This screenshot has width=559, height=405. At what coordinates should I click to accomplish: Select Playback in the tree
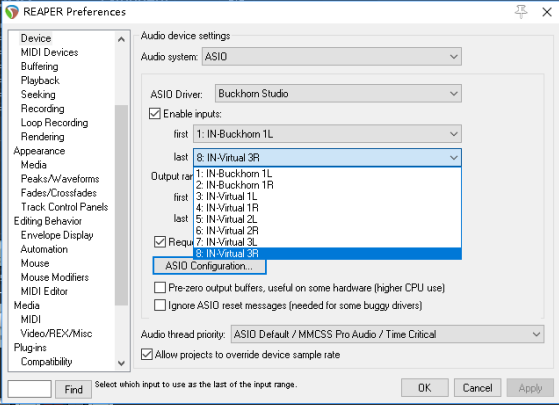[x=40, y=80]
